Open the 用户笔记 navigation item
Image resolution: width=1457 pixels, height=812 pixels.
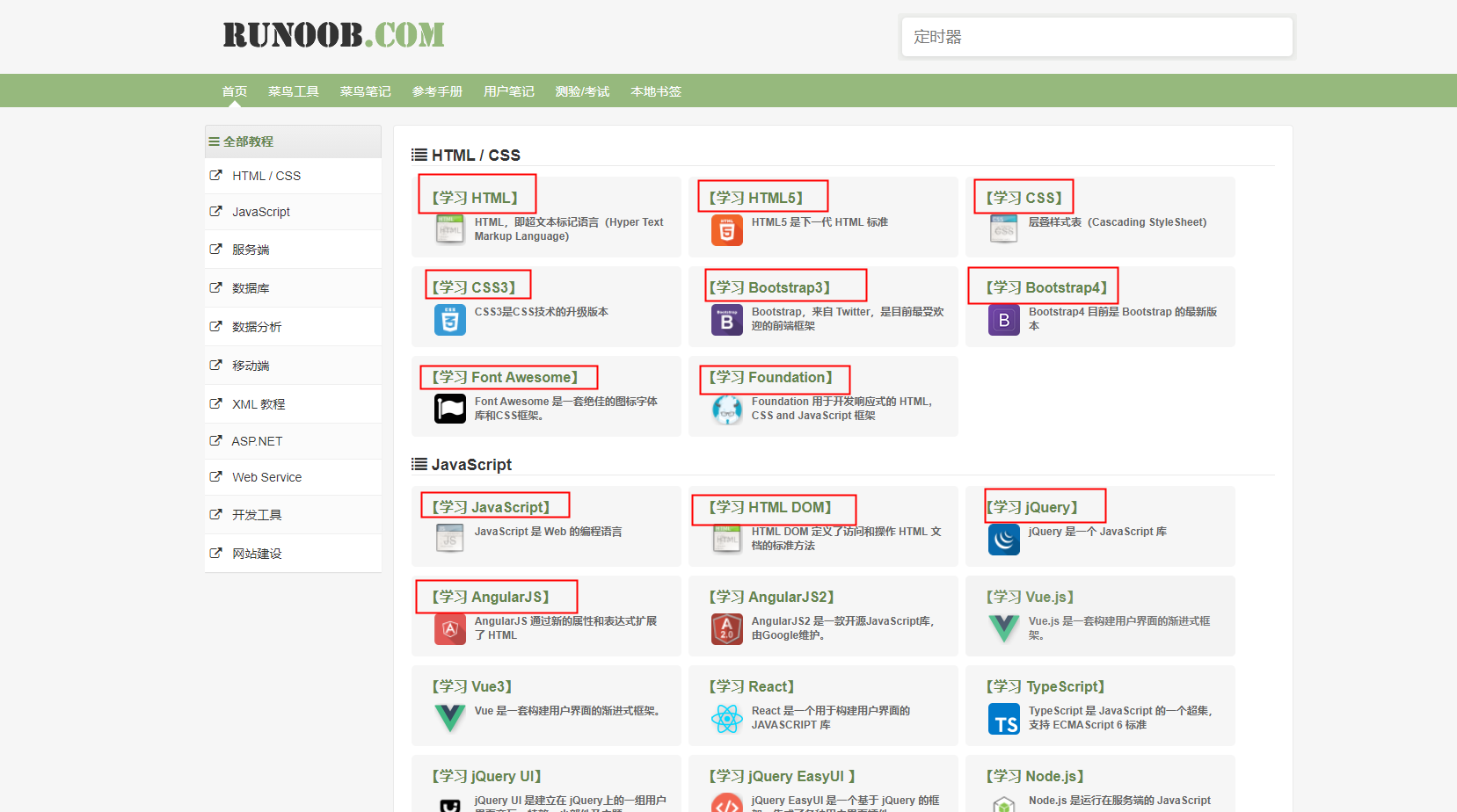(x=508, y=91)
